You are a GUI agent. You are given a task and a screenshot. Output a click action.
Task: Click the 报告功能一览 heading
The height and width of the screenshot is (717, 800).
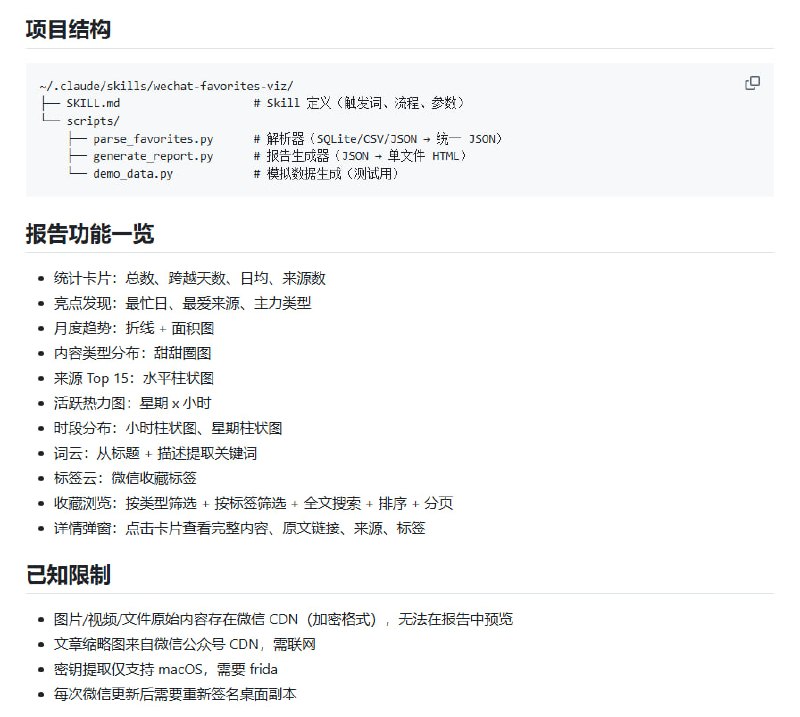coord(87,233)
